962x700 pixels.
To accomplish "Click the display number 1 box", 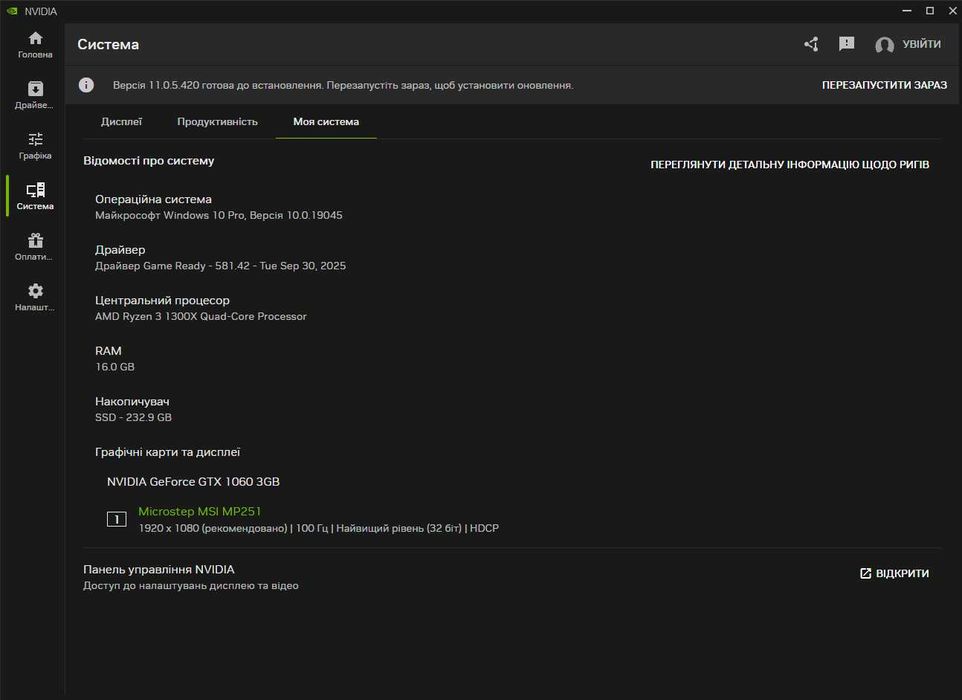I will (x=117, y=519).
